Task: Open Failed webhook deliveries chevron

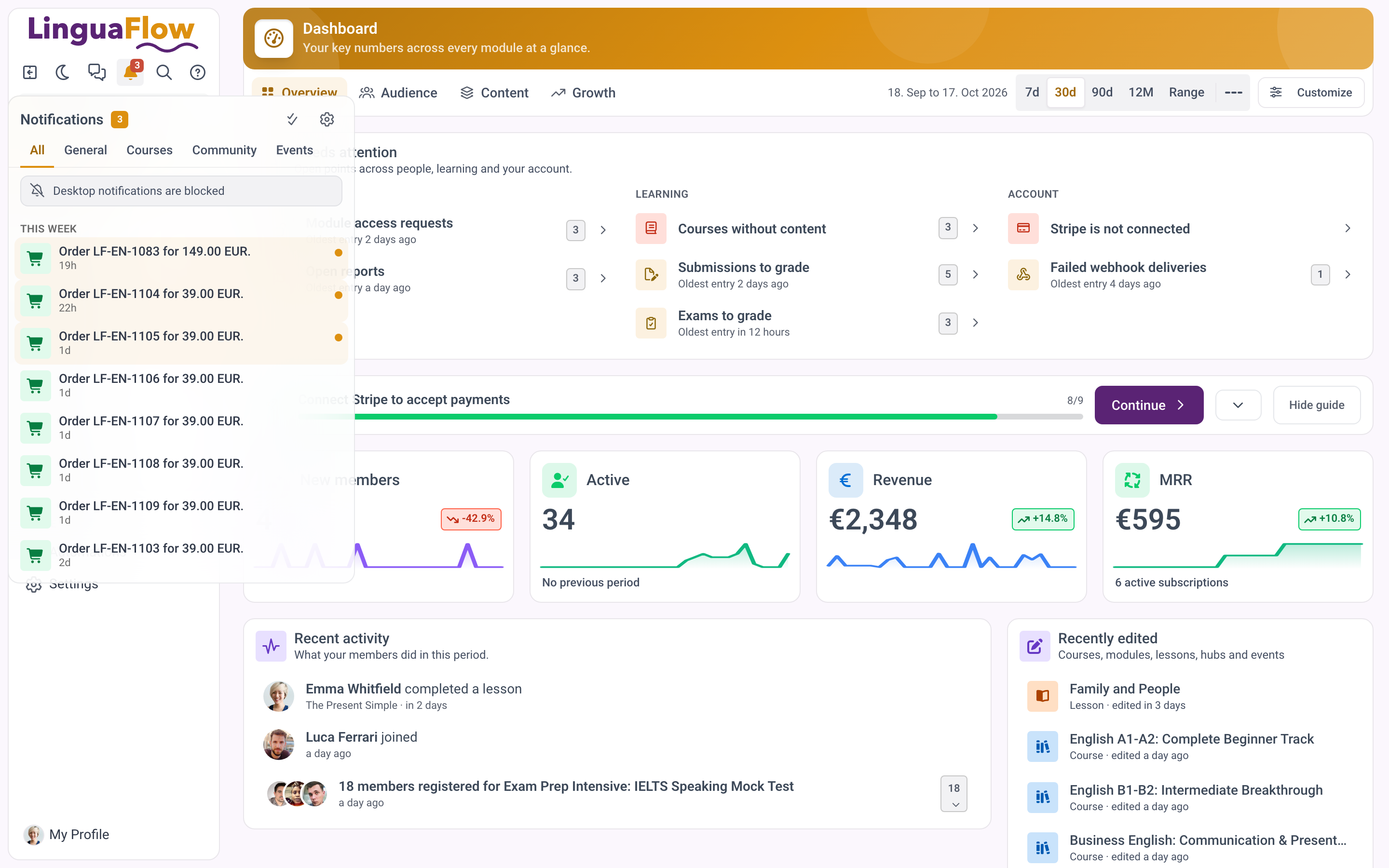Action: 1348,274
